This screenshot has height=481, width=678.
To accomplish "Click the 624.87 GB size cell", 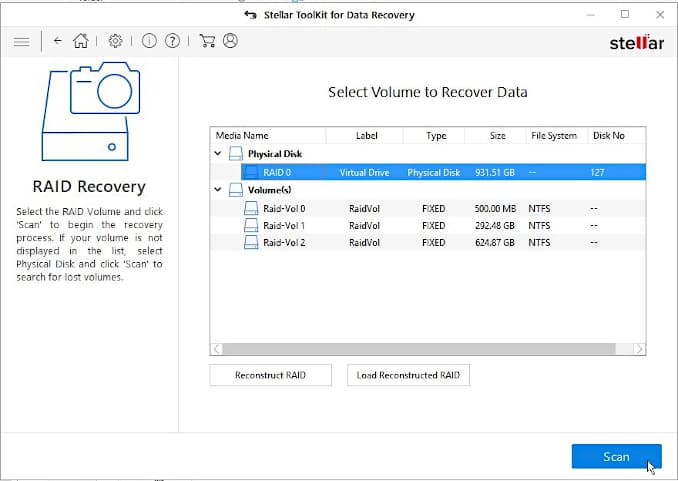I will pyautogui.click(x=495, y=243).
